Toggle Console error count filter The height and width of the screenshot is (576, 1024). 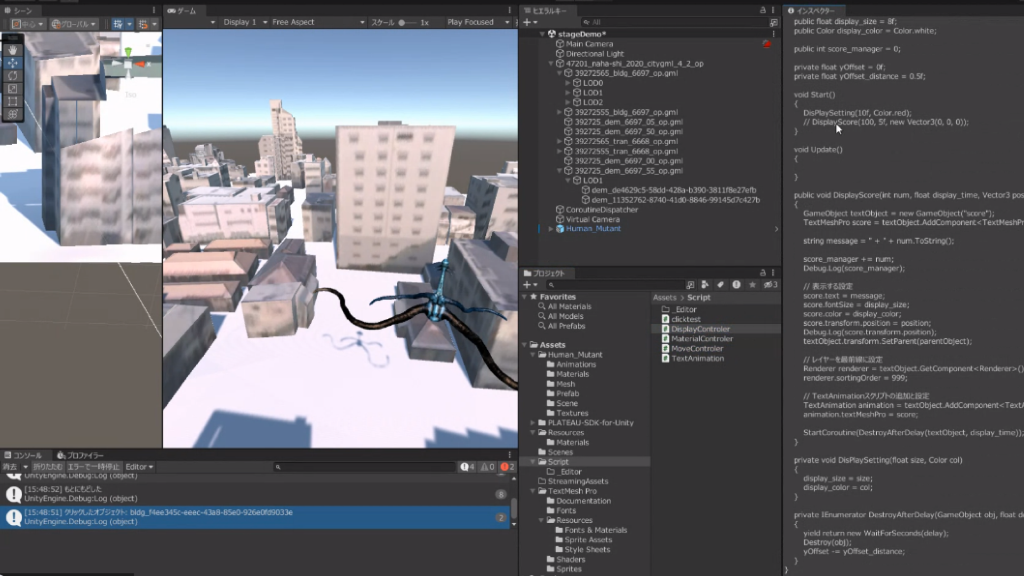(x=507, y=467)
